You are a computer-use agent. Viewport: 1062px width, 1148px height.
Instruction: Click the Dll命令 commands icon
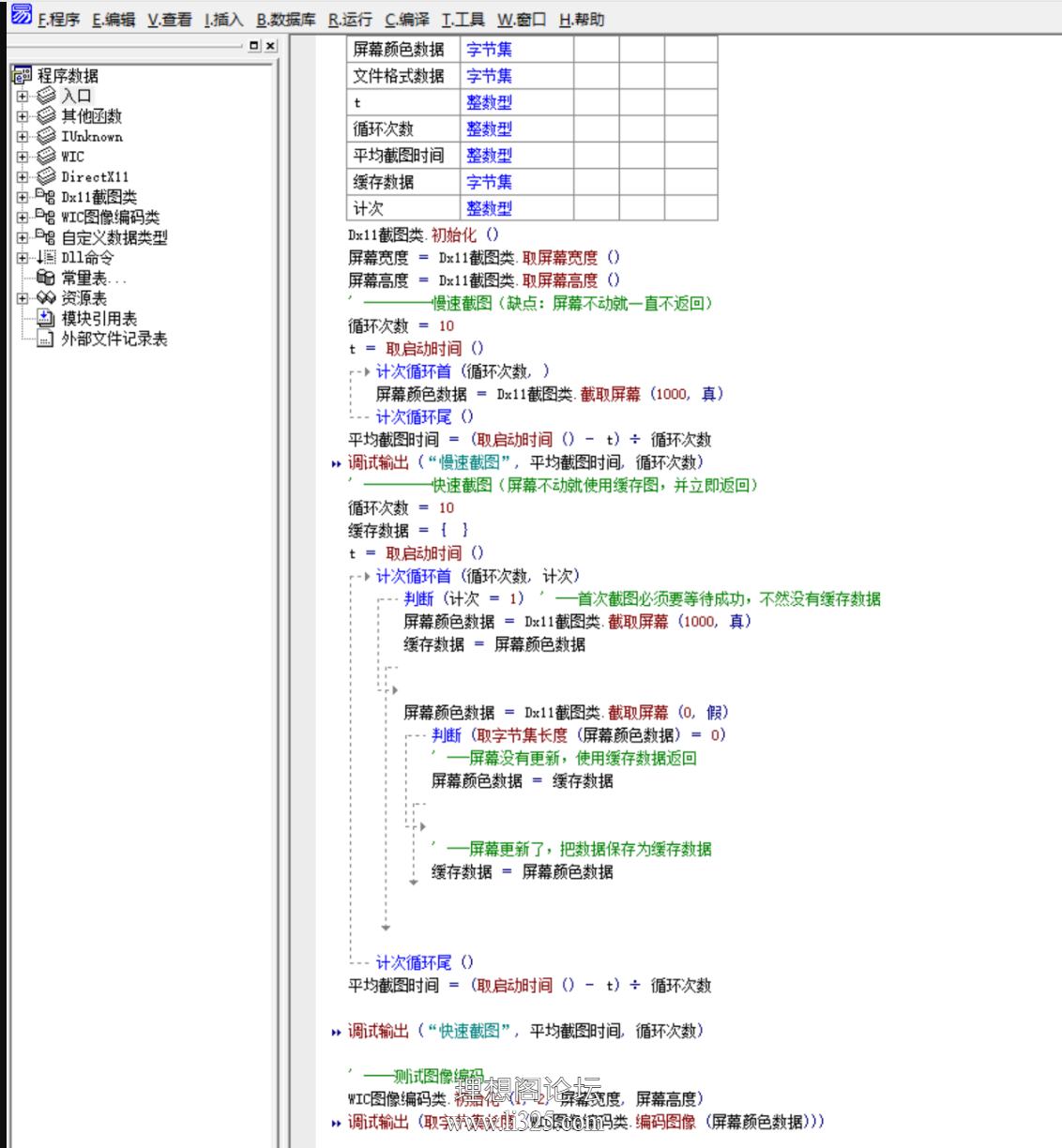(47, 256)
